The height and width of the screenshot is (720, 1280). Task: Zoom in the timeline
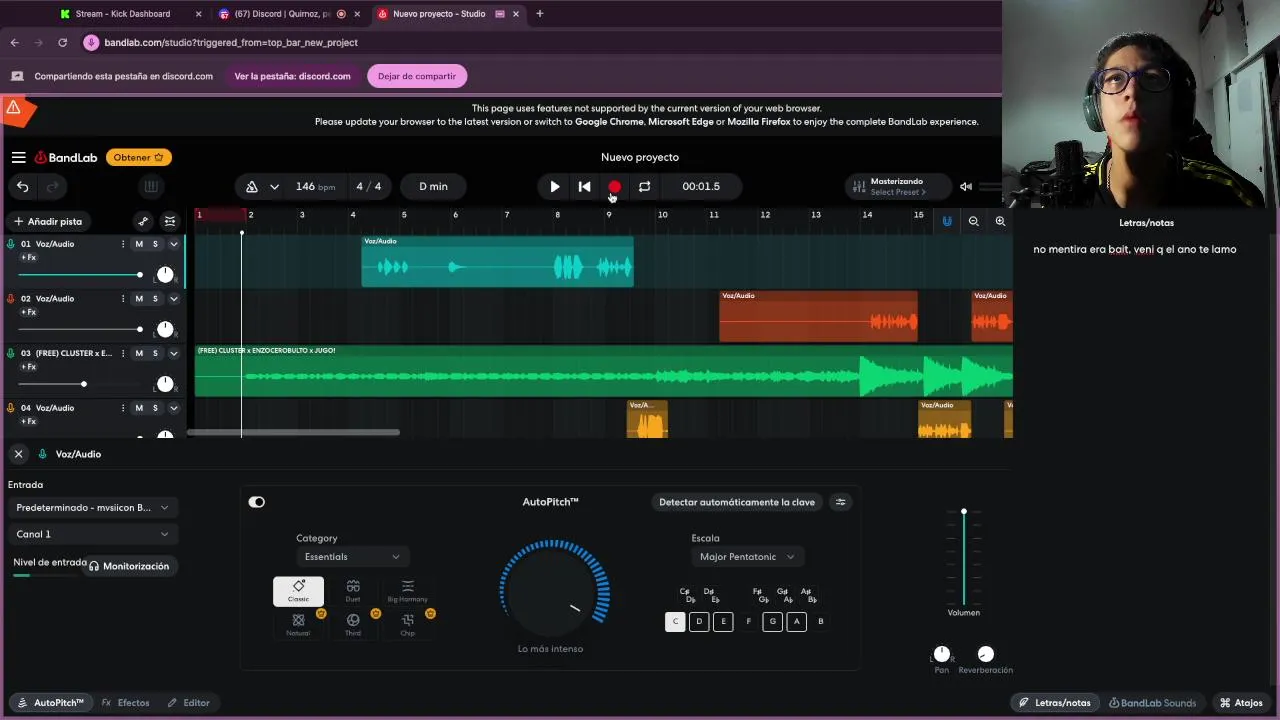click(x=1000, y=221)
